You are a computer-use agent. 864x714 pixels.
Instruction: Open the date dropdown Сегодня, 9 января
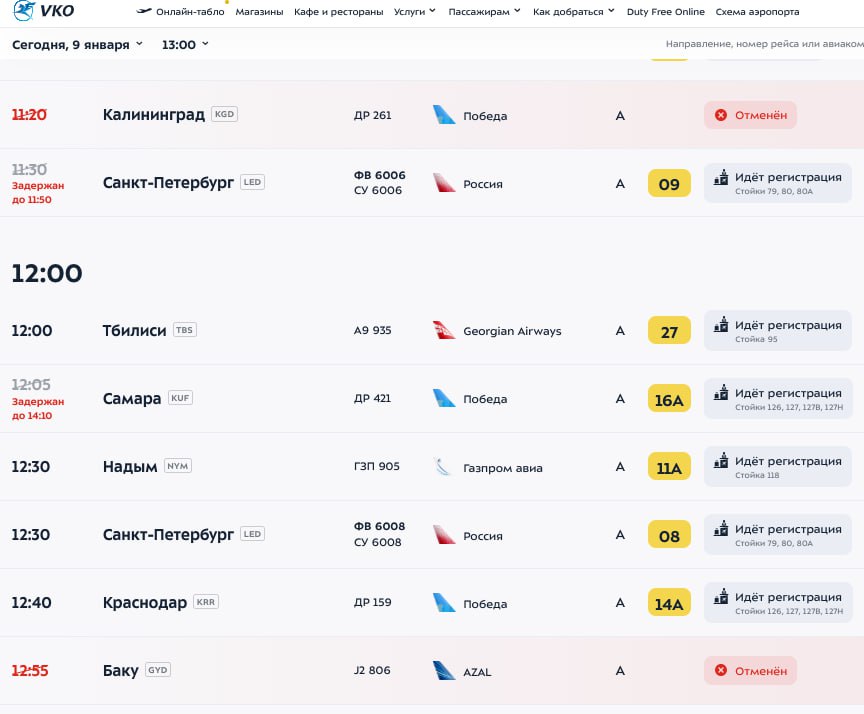[77, 45]
